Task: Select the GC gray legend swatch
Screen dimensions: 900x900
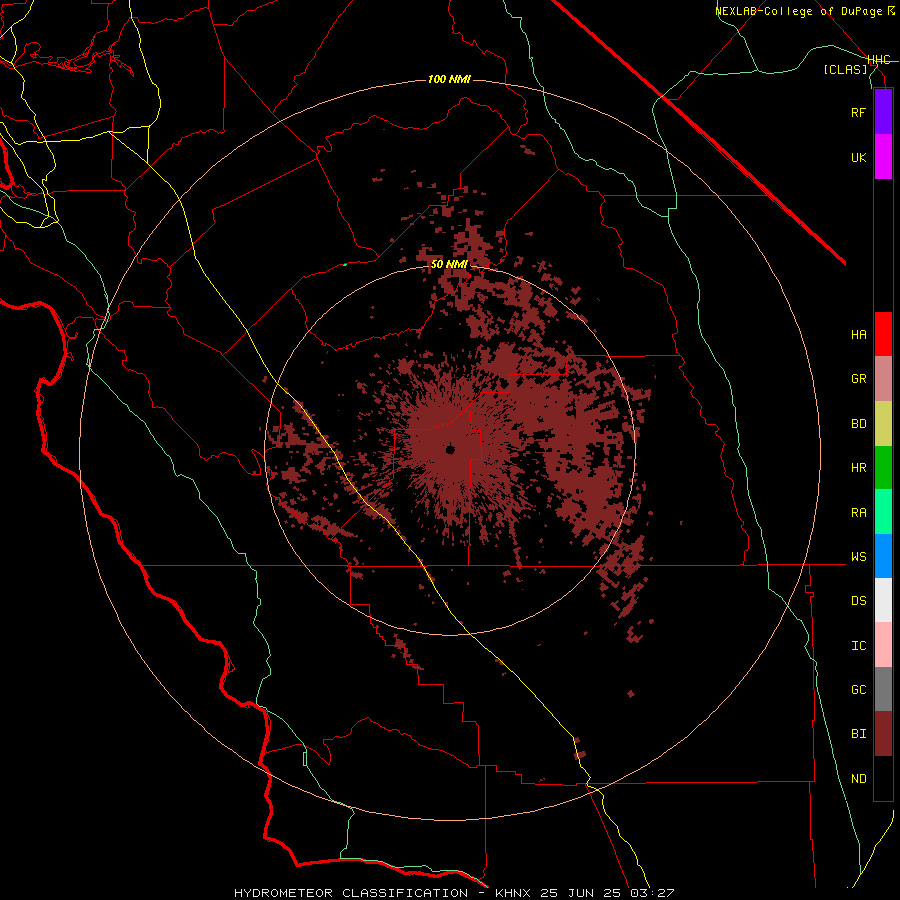Action: click(x=883, y=689)
